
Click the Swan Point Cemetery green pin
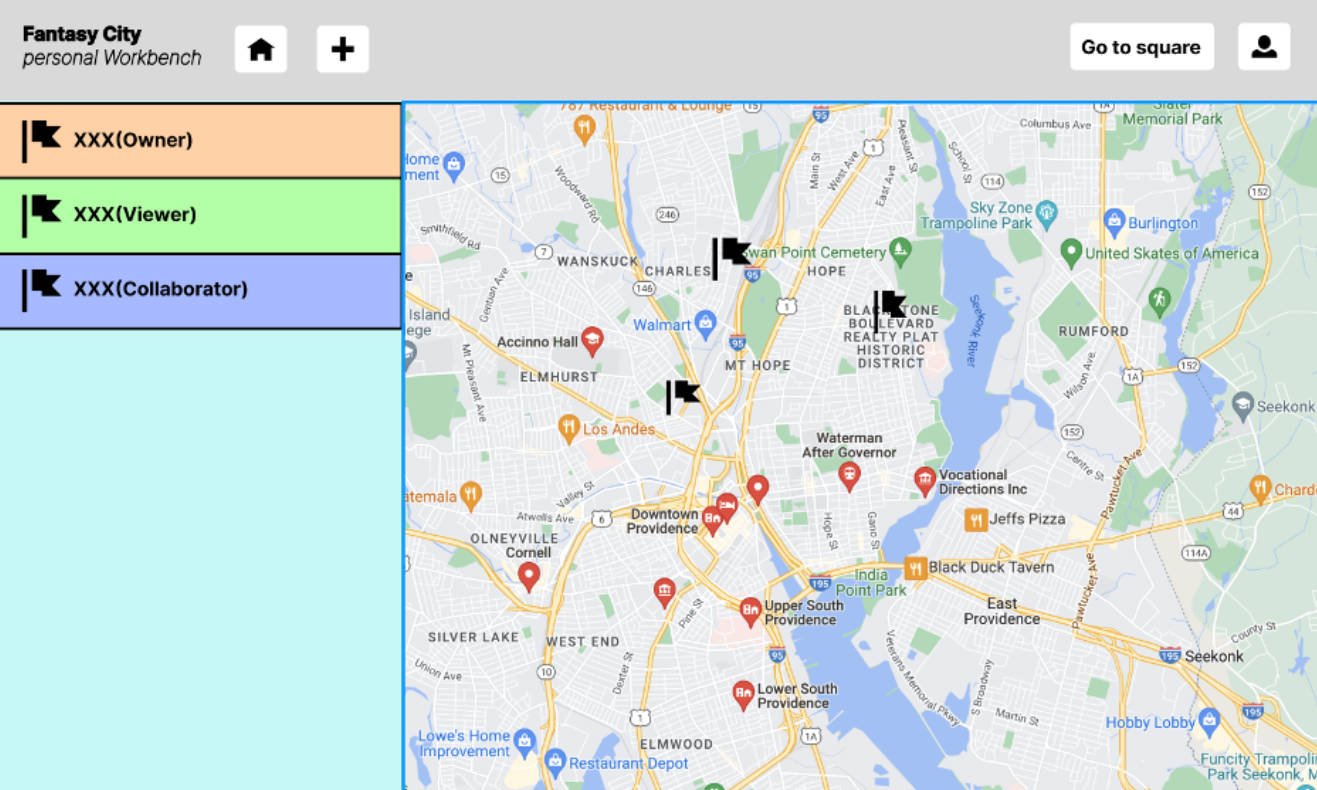pos(900,250)
